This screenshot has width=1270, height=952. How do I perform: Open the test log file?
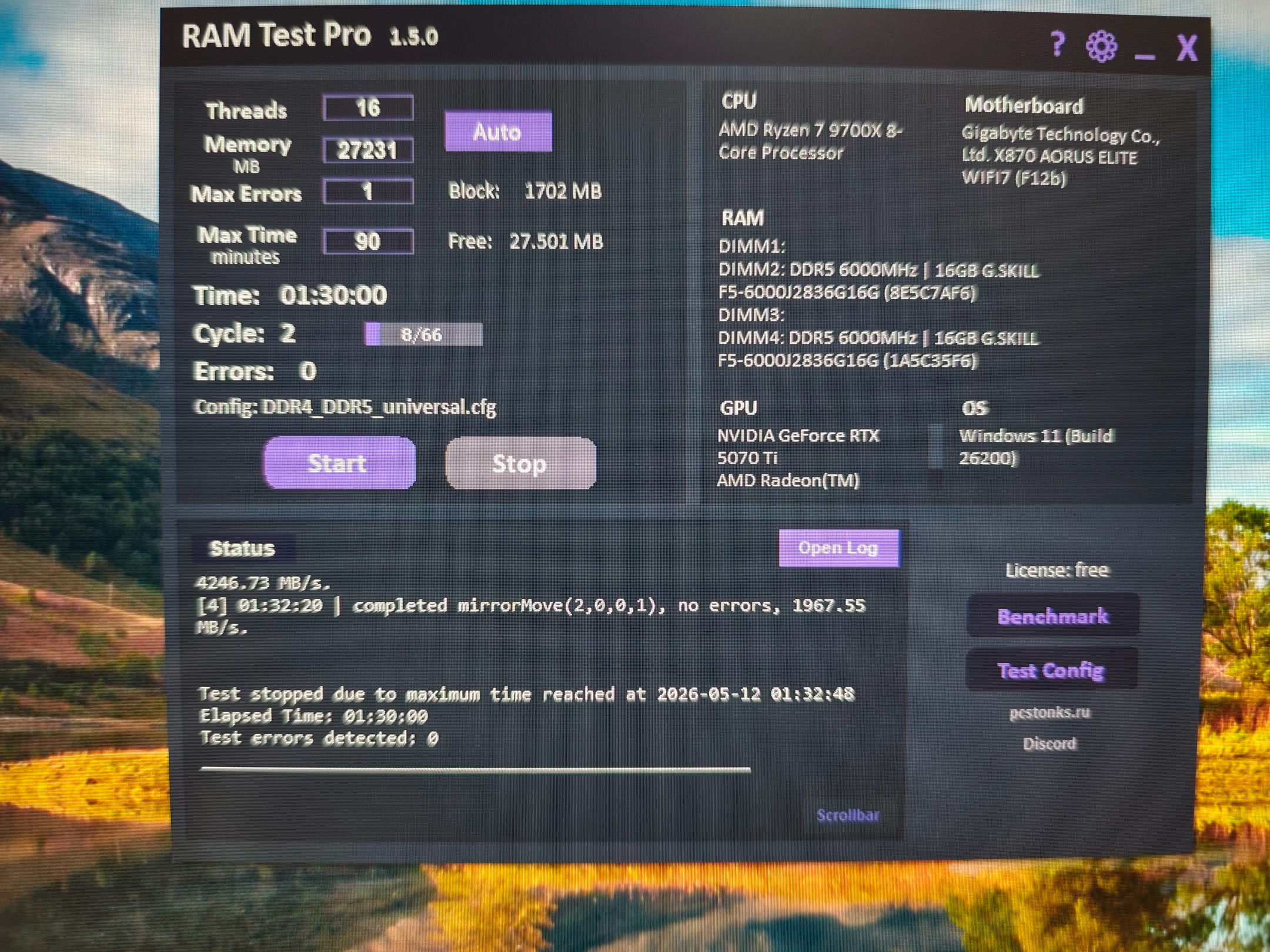[x=839, y=548]
